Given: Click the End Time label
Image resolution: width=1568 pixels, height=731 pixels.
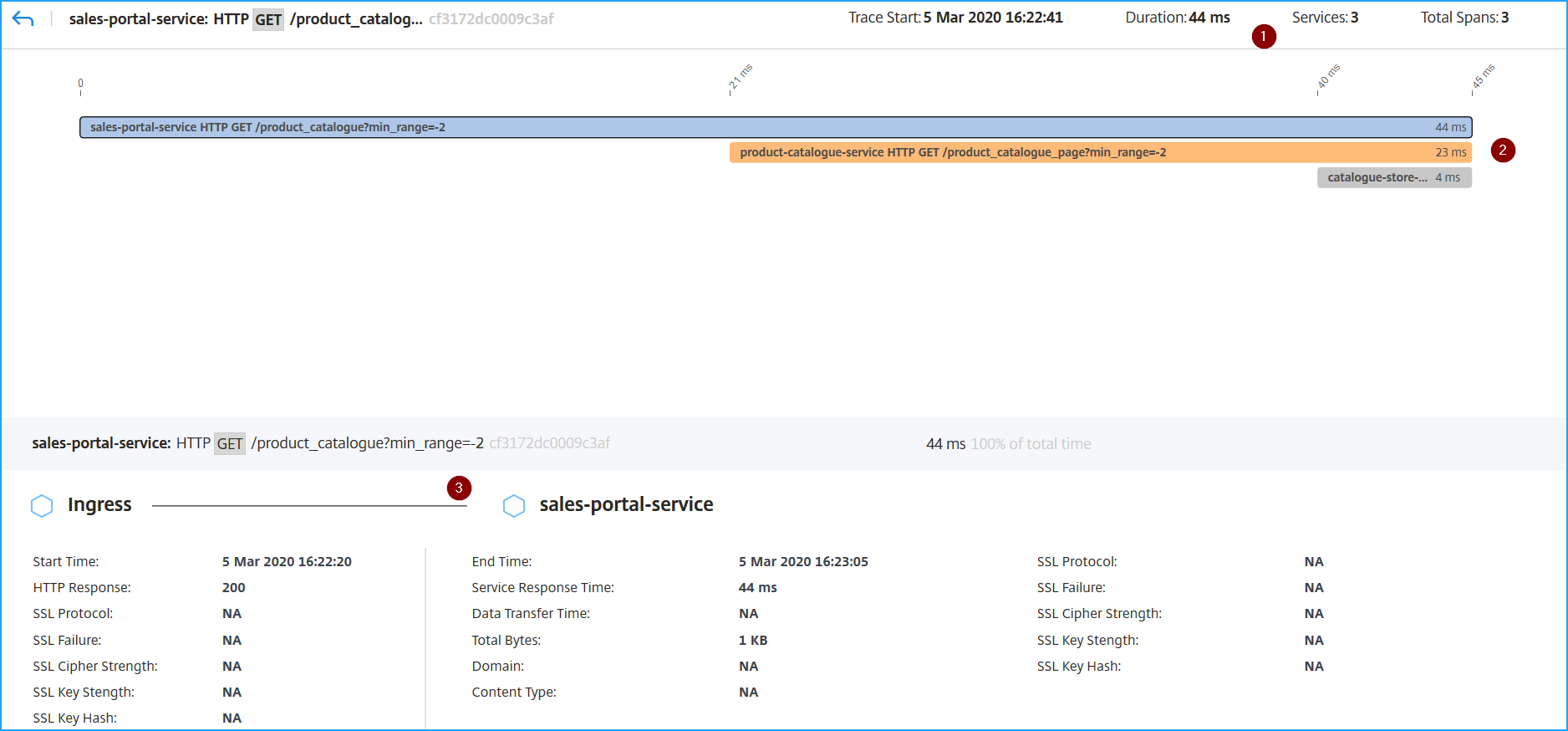Looking at the screenshot, I should (501, 562).
